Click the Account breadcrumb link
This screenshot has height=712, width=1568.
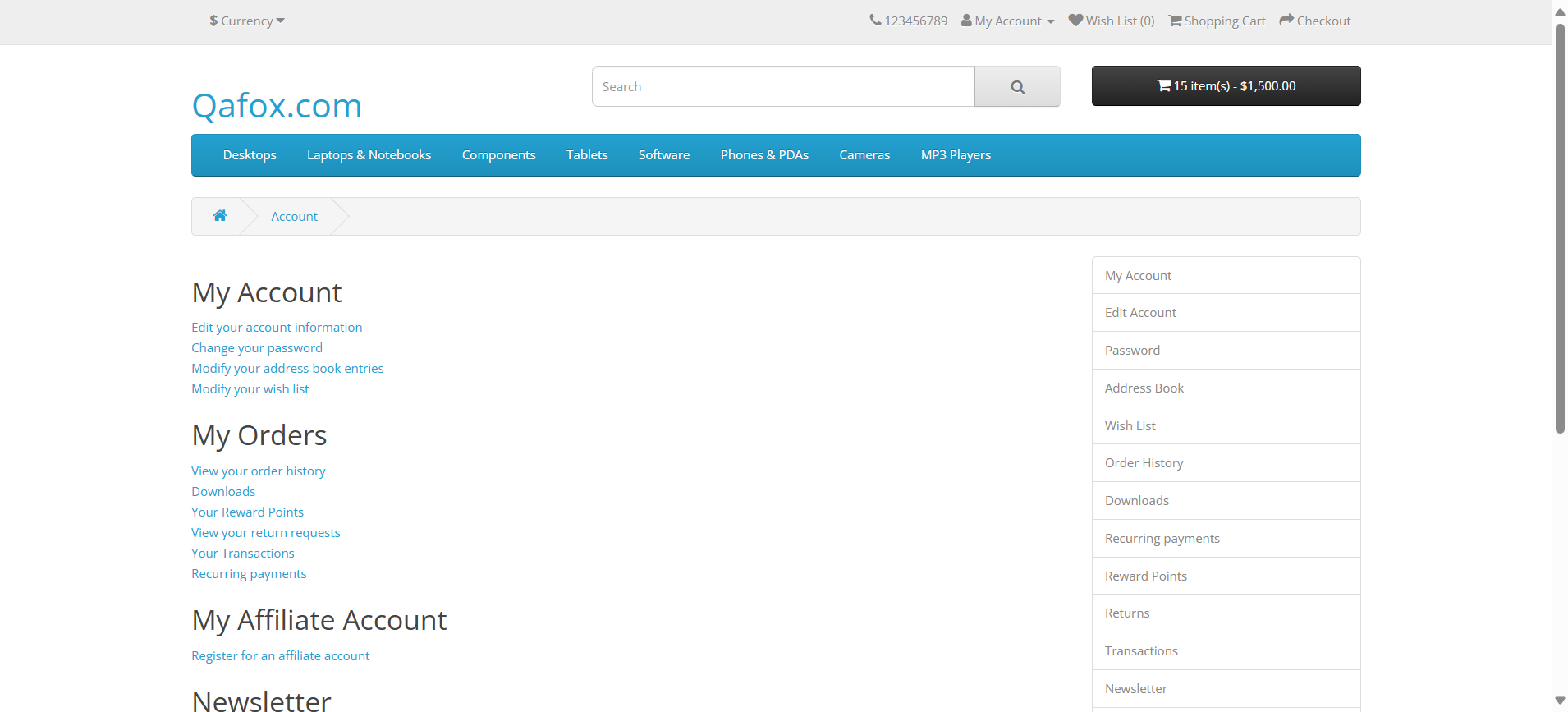point(294,217)
